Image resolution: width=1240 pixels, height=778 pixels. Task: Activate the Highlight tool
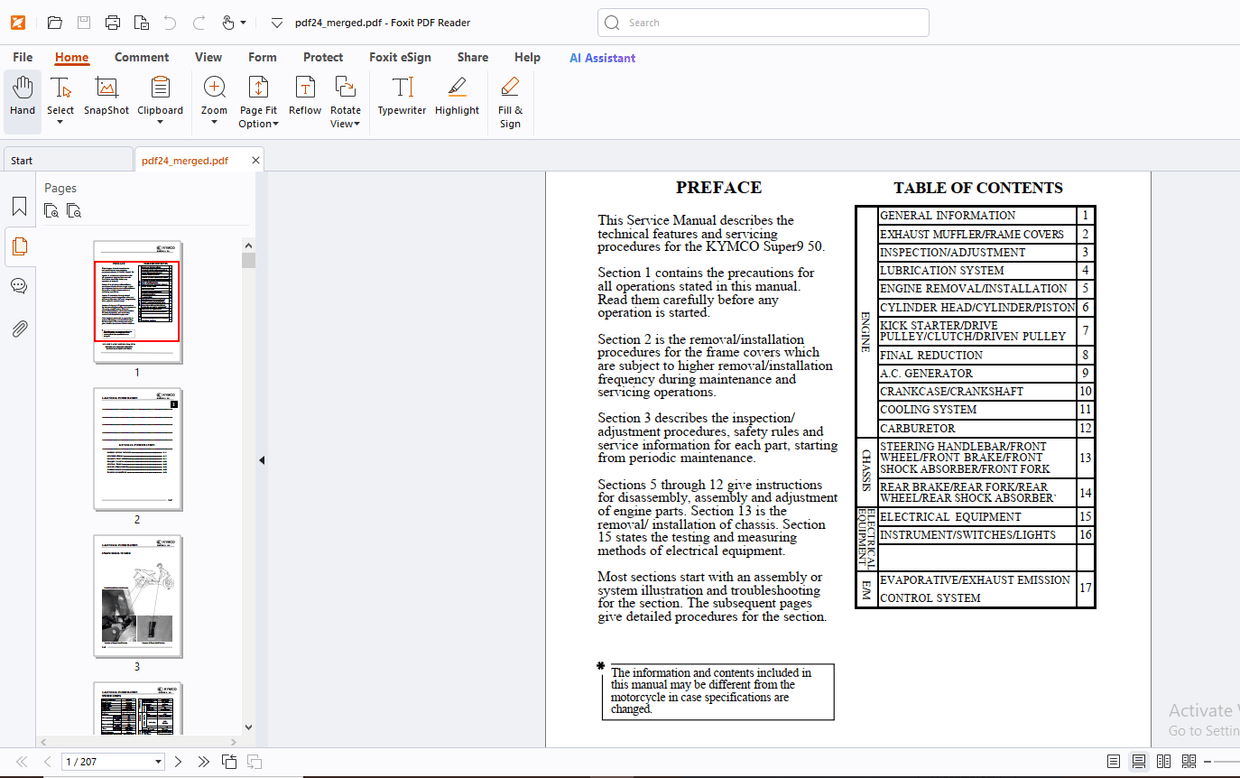(457, 97)
